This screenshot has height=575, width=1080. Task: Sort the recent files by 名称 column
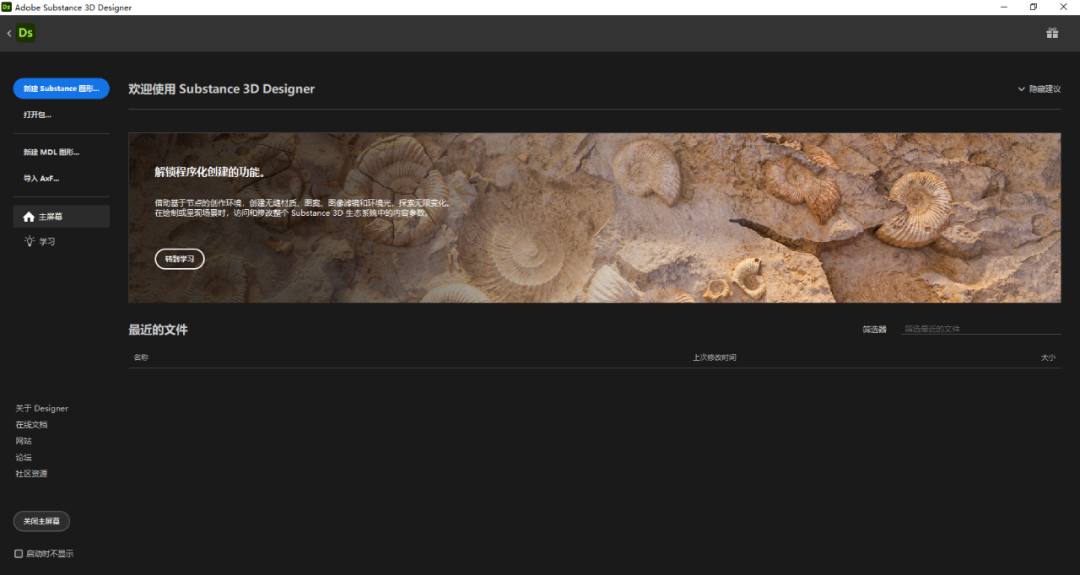click(141, 357)
